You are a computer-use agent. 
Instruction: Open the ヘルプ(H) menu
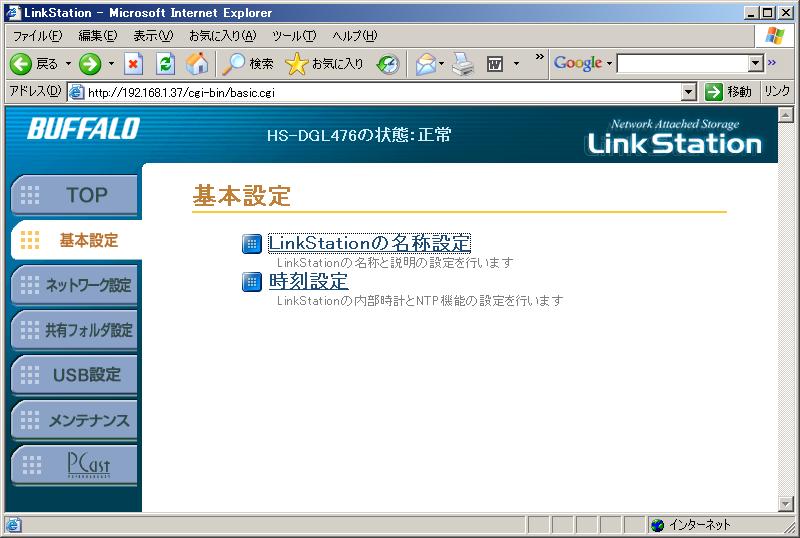coord(355,36)
